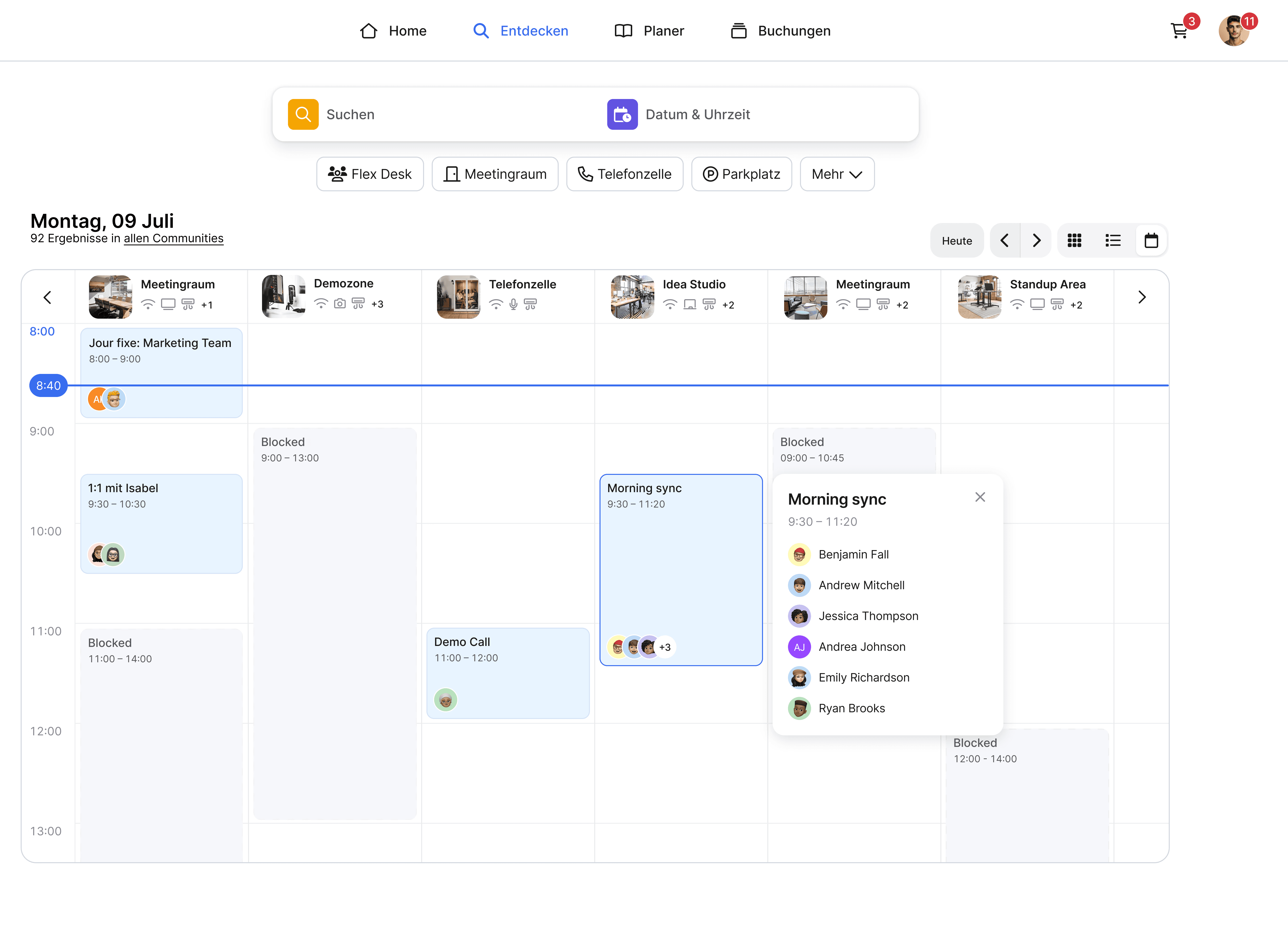
Task: Switch to calendar view
Action: (1151, 241)
